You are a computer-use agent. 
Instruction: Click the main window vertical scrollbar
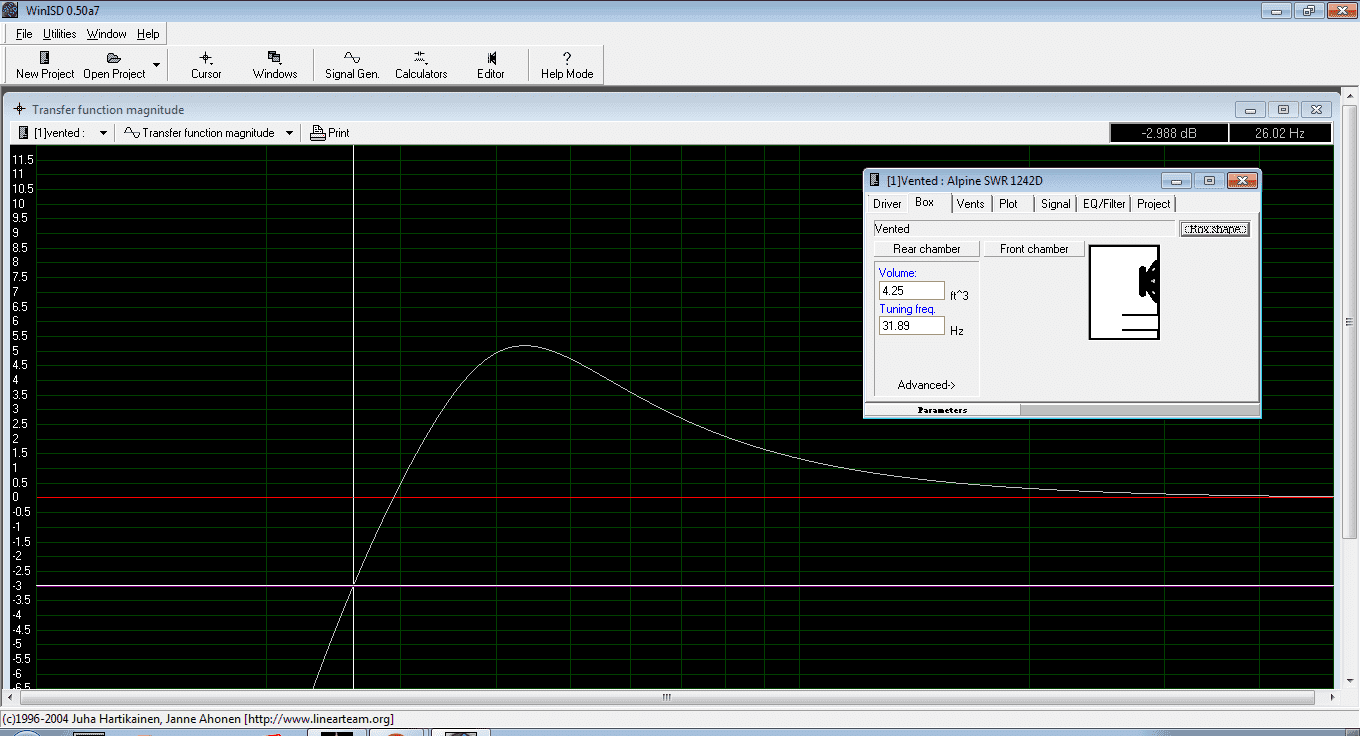coord(1351,322)
